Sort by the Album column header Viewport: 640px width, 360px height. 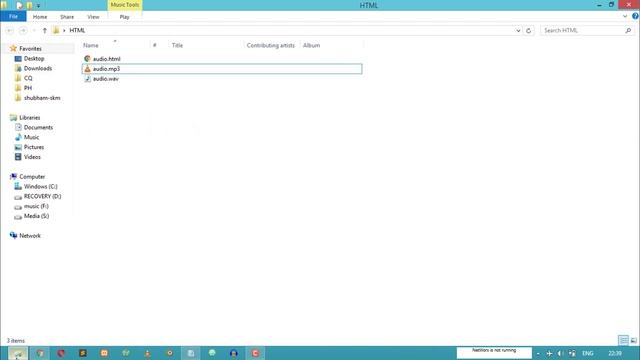pos(311,45)
